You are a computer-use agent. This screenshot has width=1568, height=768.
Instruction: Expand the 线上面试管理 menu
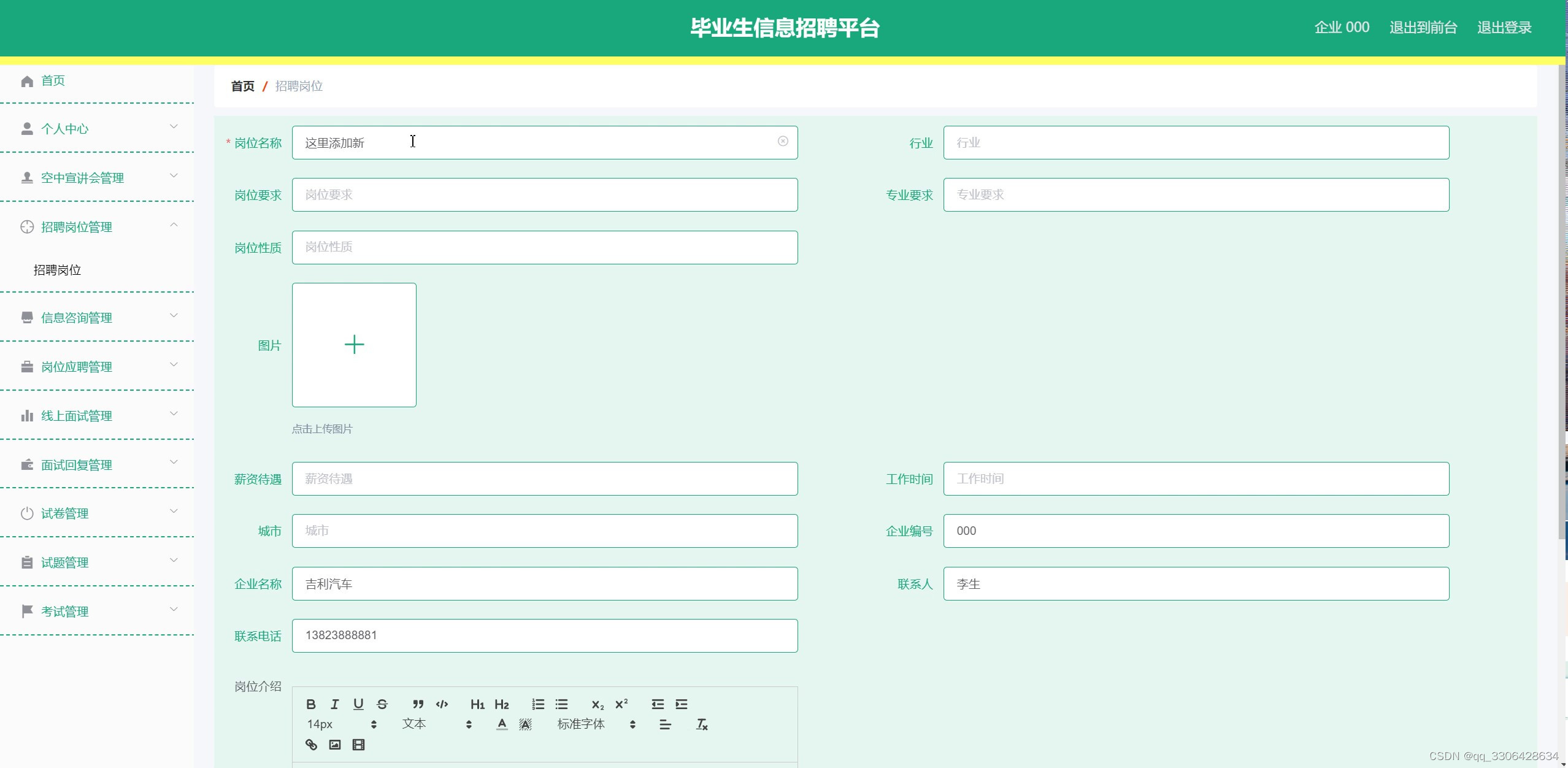tap(97, 415)
